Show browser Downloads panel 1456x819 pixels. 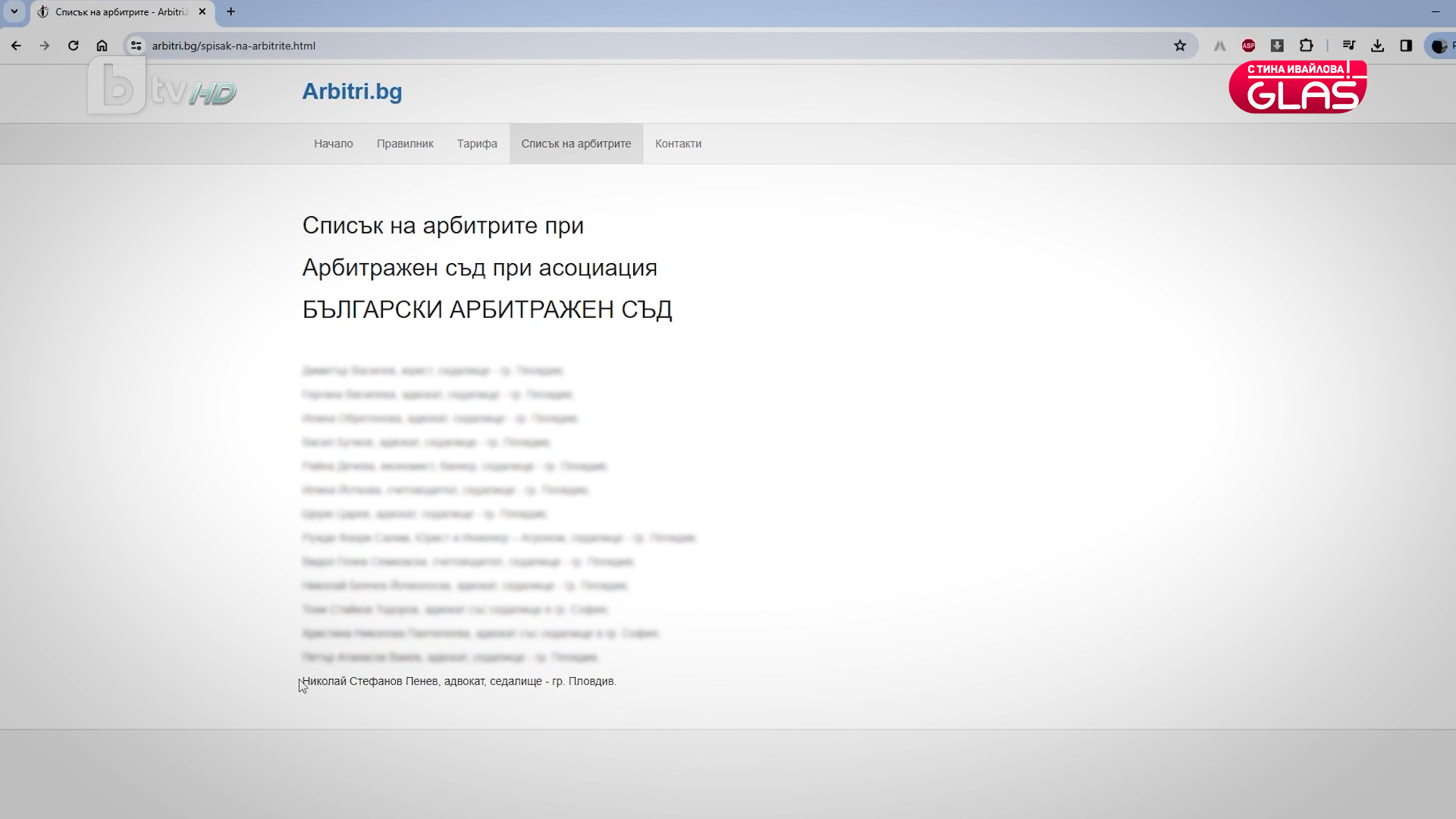pyautogui.click(x=1378, y=45)
